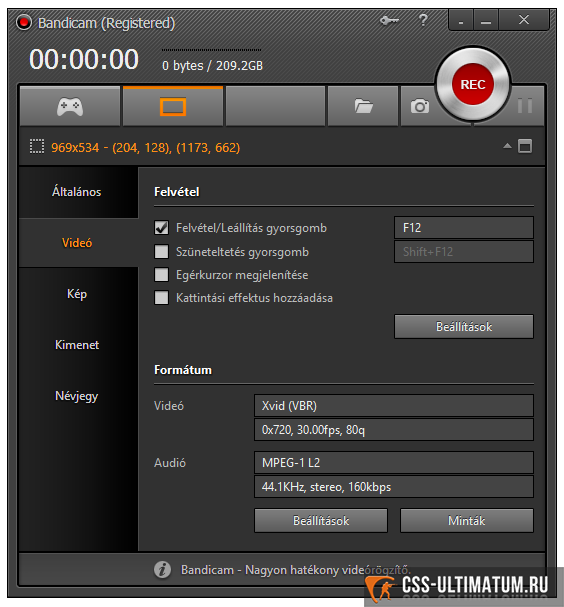564x607 pixels.
Task: Click the 969x534 capture area text
Action: pyautogui.click(x=146, y=147)
